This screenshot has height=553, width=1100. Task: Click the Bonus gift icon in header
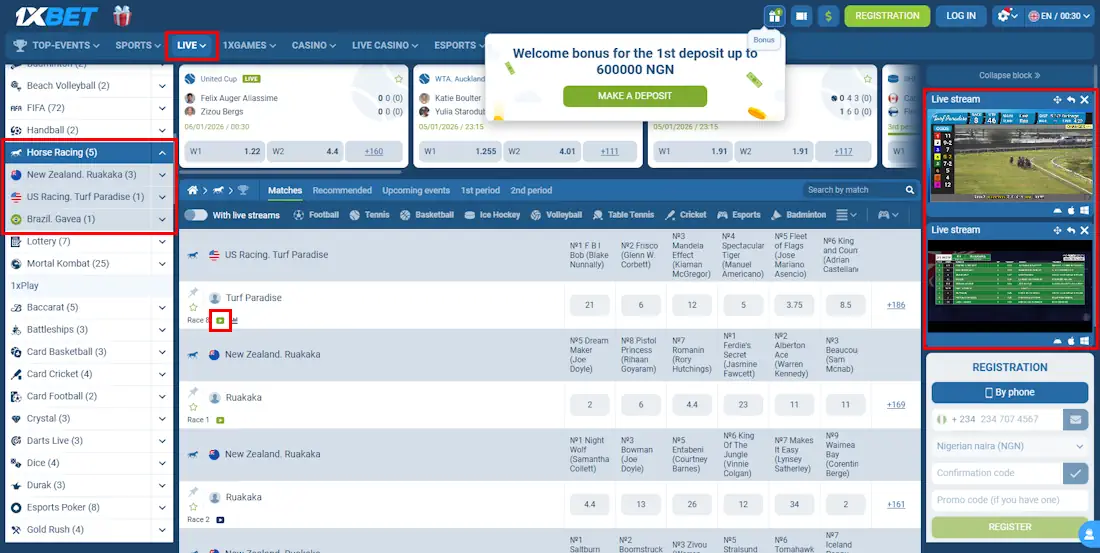(x=774, y=15)
